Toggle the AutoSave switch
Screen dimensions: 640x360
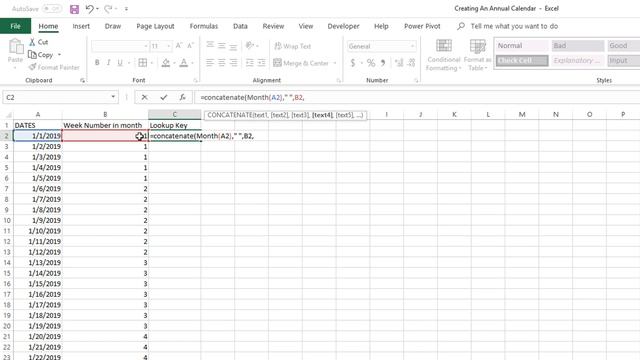52,9
